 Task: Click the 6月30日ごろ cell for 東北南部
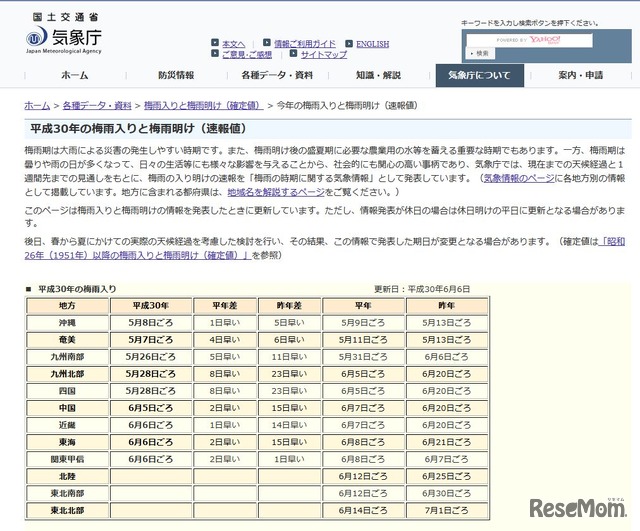click(x=447, y=493)
